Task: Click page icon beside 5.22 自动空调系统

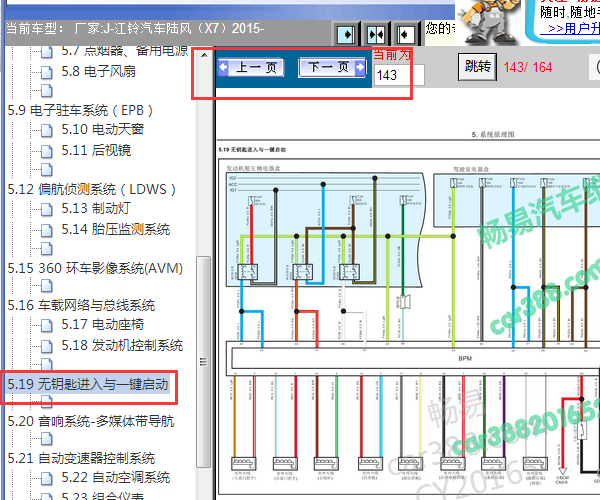Action: pos(47,478)
